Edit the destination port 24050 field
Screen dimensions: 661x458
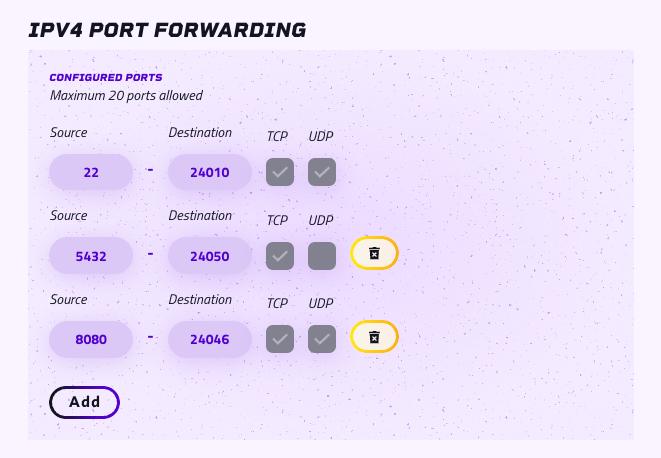pos(210,256)
